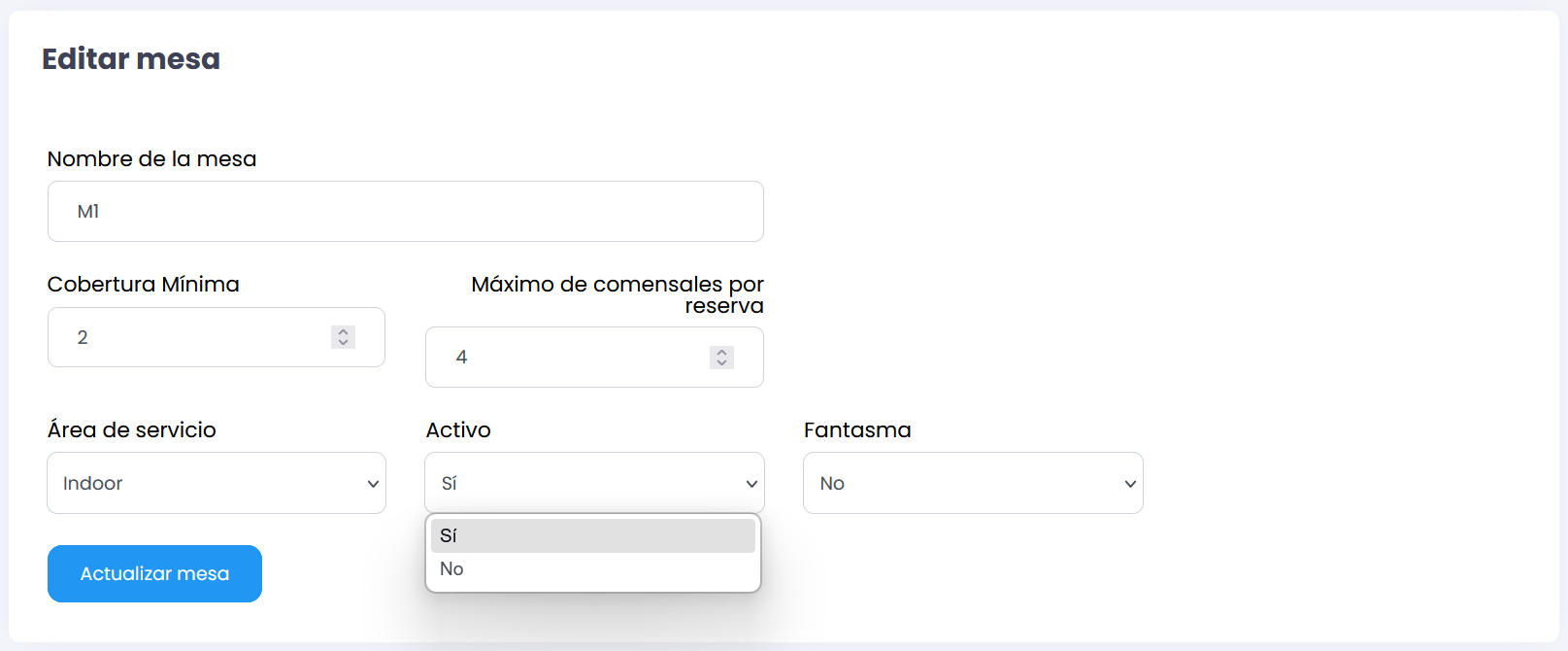
Task: Click the Fantasma field label
Action: tap(857, 430)
